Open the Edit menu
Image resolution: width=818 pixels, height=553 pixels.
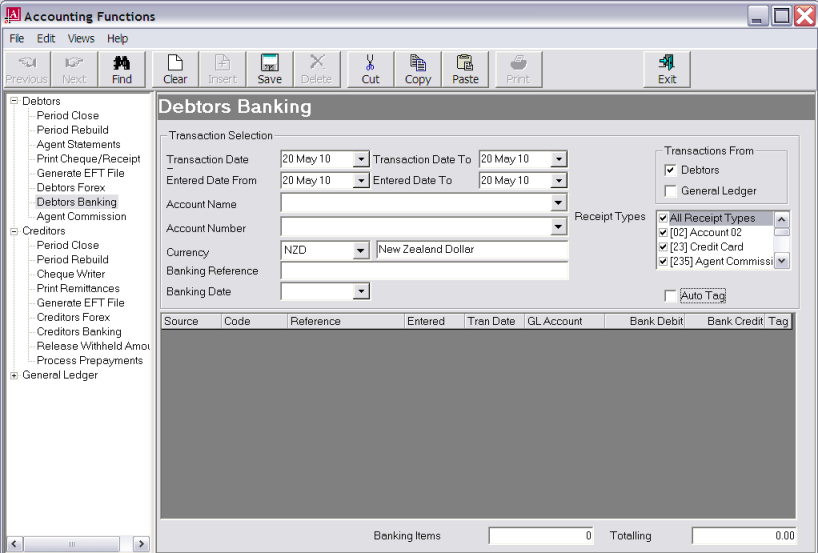pyautogui.click(x=46, y=39)
